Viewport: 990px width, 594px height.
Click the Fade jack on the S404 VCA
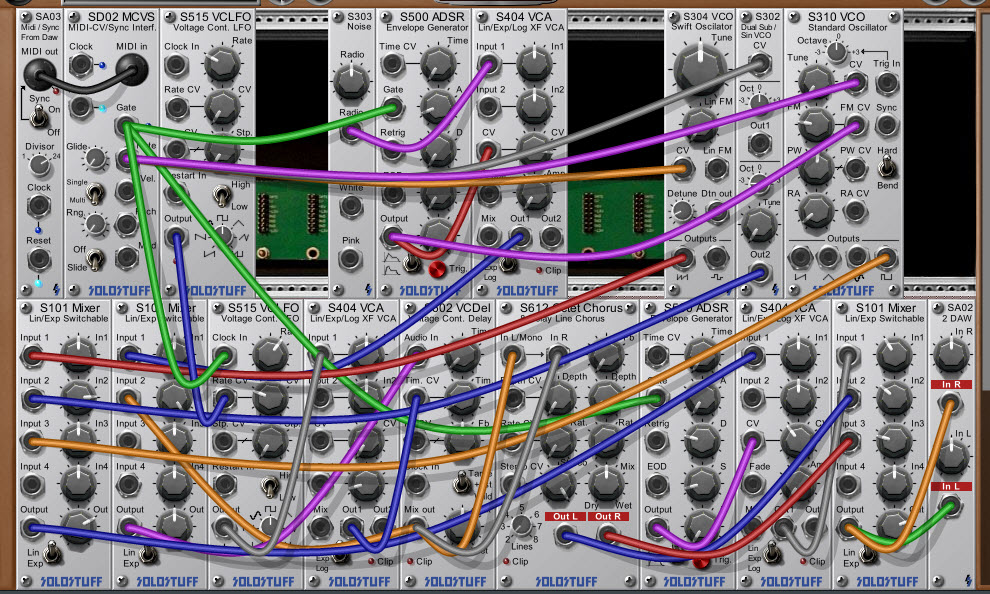(753, 485)
